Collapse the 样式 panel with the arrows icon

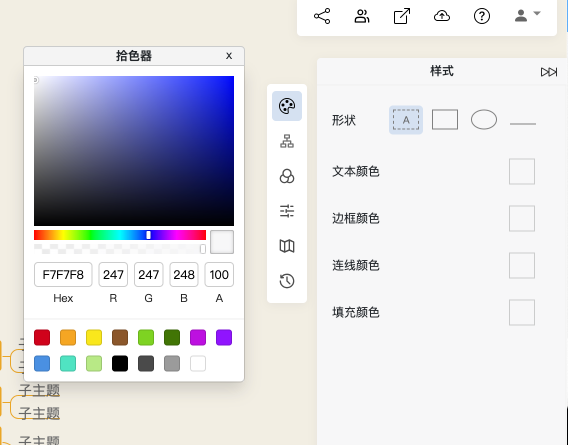click(549, 72)
